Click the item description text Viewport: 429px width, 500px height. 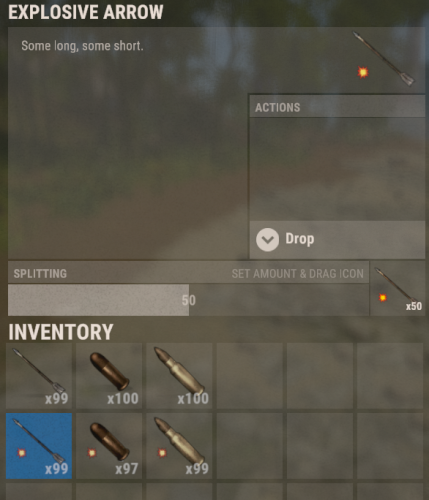click(x=82, y=46)
